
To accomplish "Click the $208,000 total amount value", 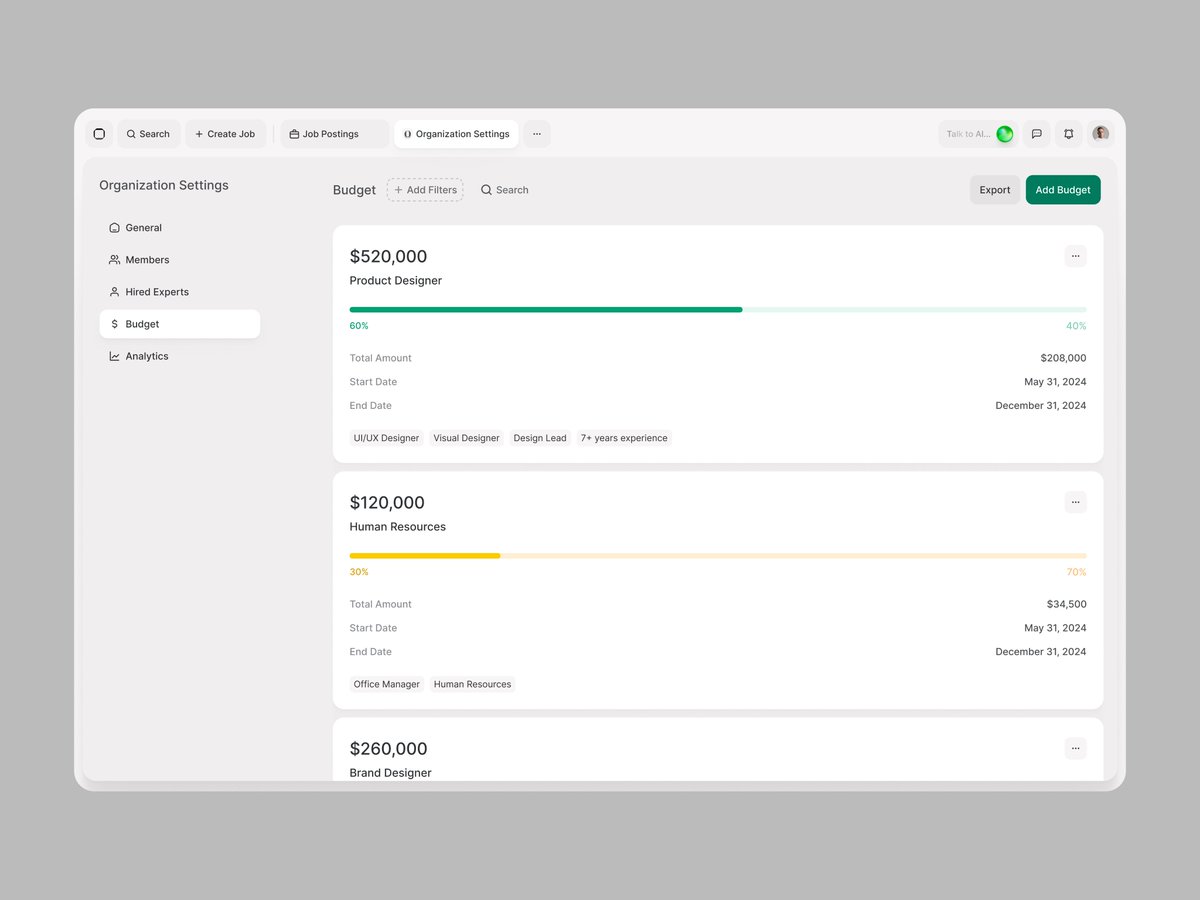I will point(1063,358).
